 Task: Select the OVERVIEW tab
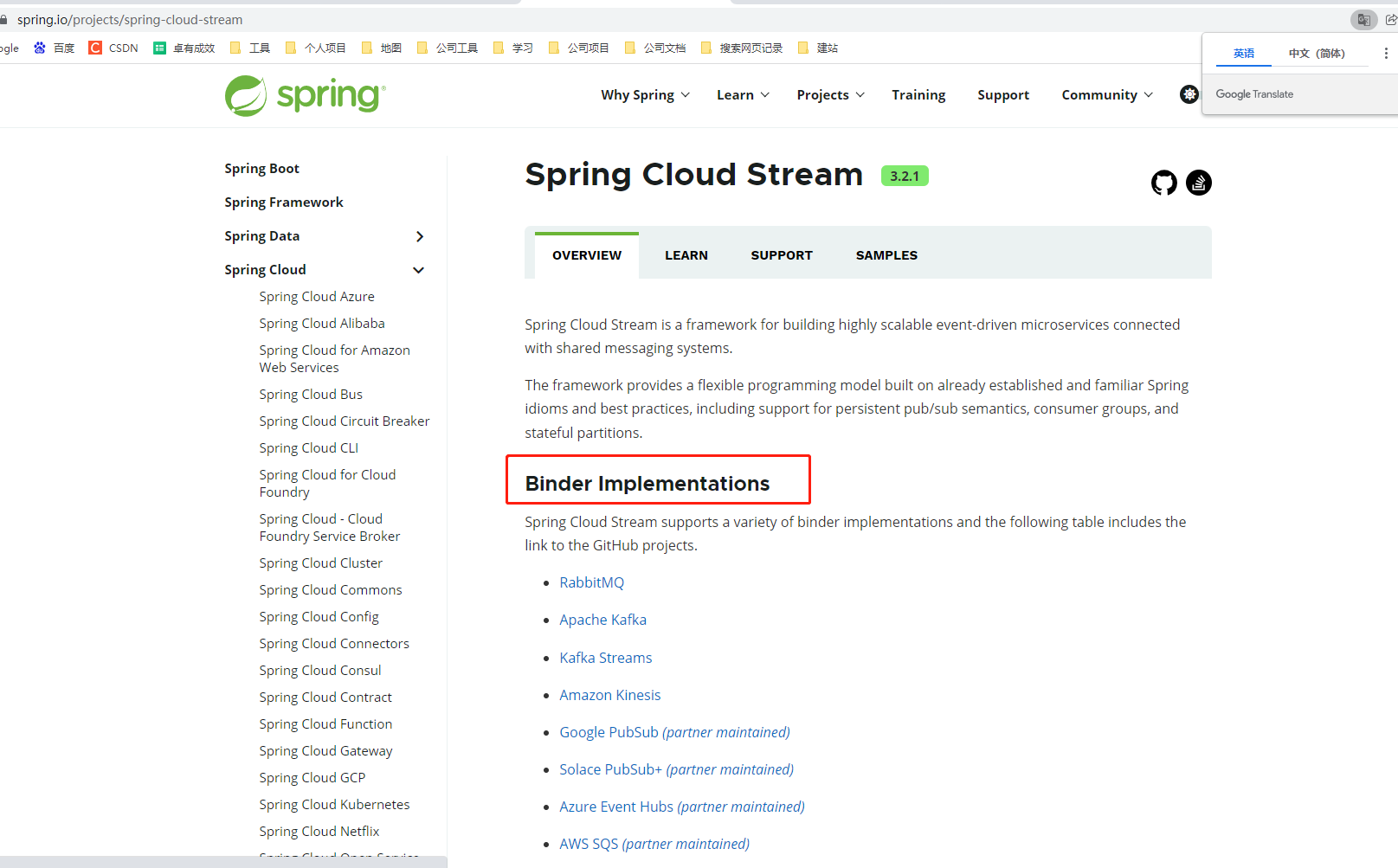tap(587, 255)
